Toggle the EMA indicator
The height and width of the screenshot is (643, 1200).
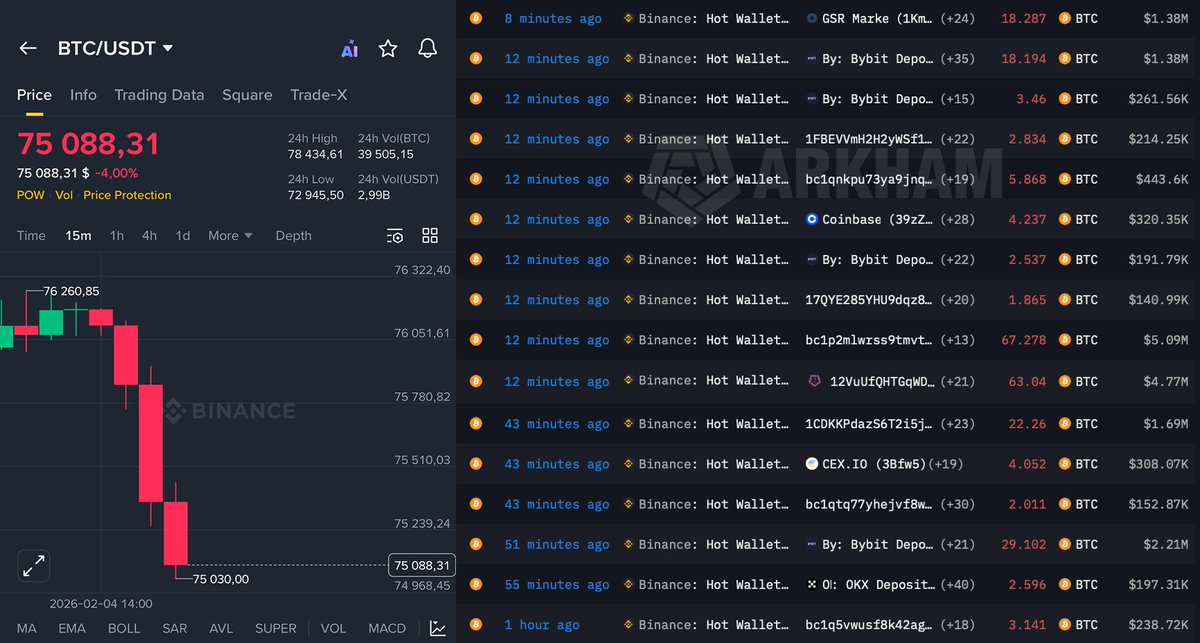[72, 629]
